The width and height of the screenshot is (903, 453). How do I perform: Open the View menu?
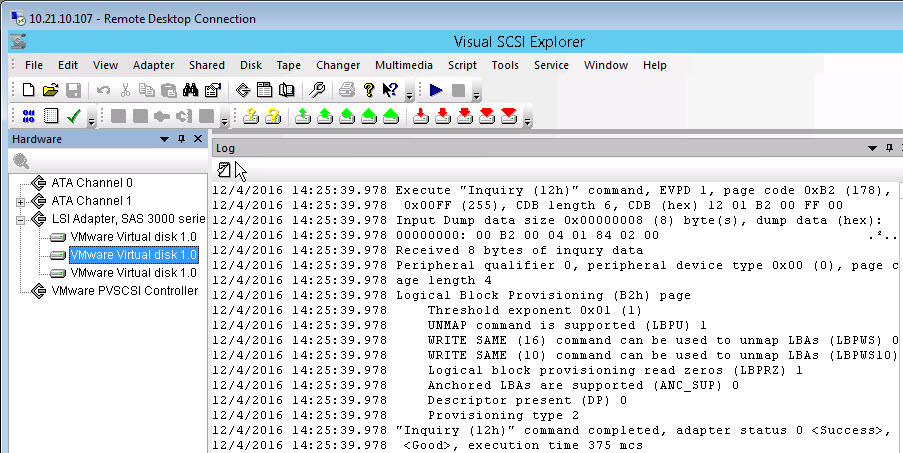pyautogui.click(x=105, y=65)
